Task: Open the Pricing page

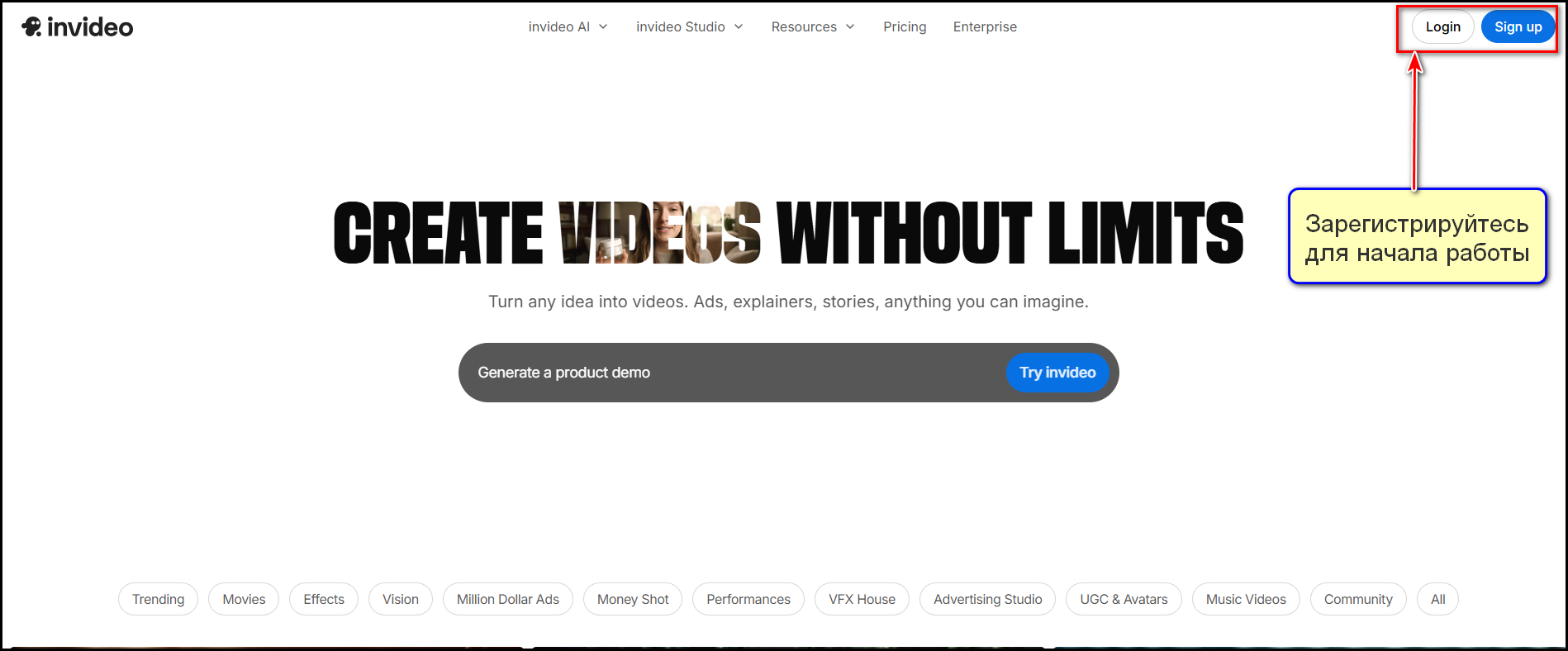Action: tap(905, 26)
